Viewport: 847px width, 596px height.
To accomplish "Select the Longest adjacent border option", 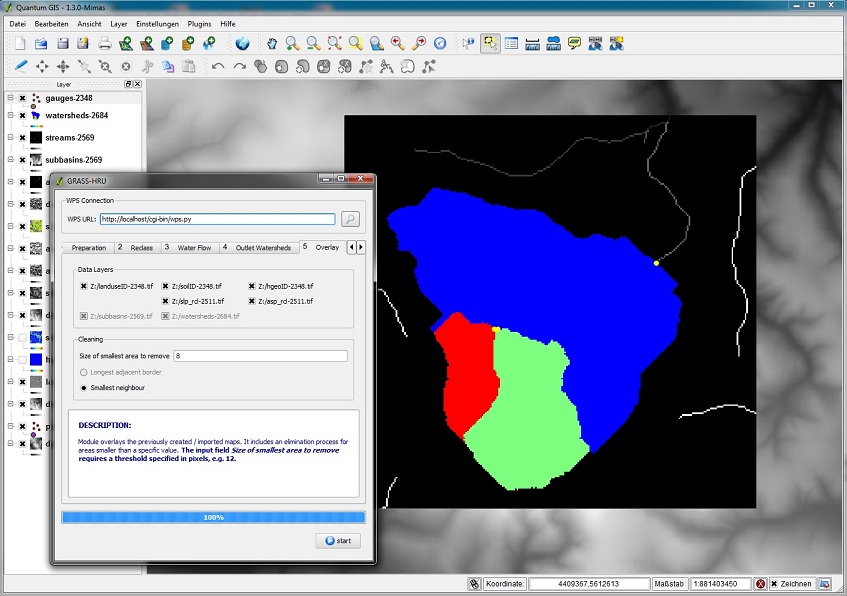I will [84, 372].
